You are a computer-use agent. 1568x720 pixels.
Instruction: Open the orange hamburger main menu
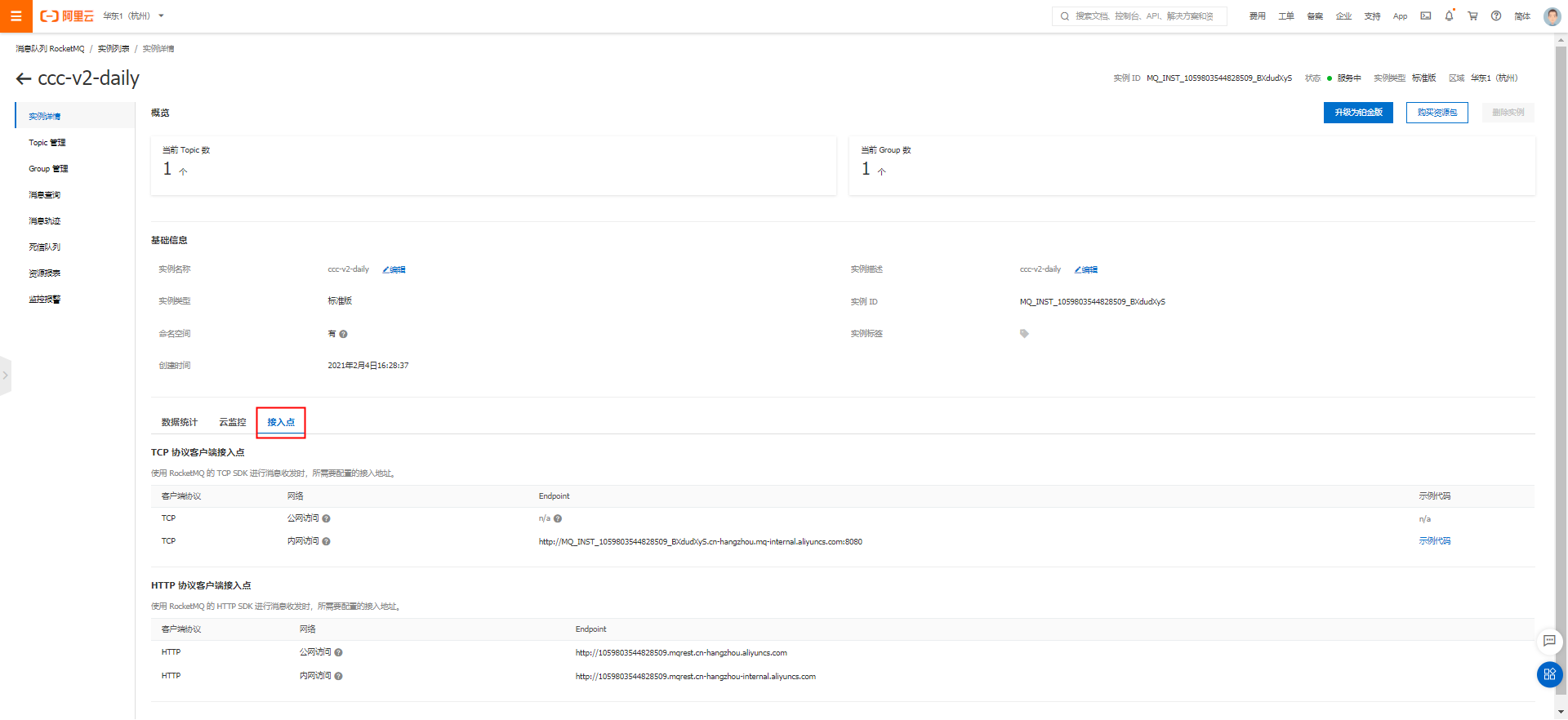(16, 16)
